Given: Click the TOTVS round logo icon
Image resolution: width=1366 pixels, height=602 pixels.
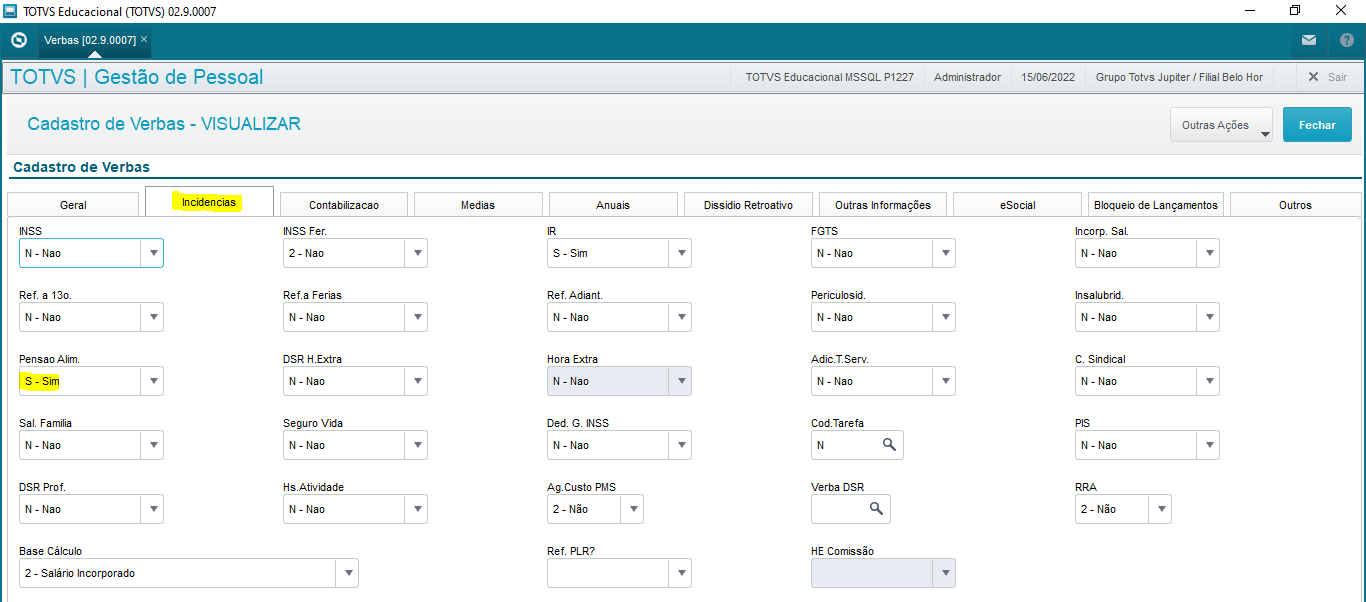Looking at the screenshot, I should (18, 40).
